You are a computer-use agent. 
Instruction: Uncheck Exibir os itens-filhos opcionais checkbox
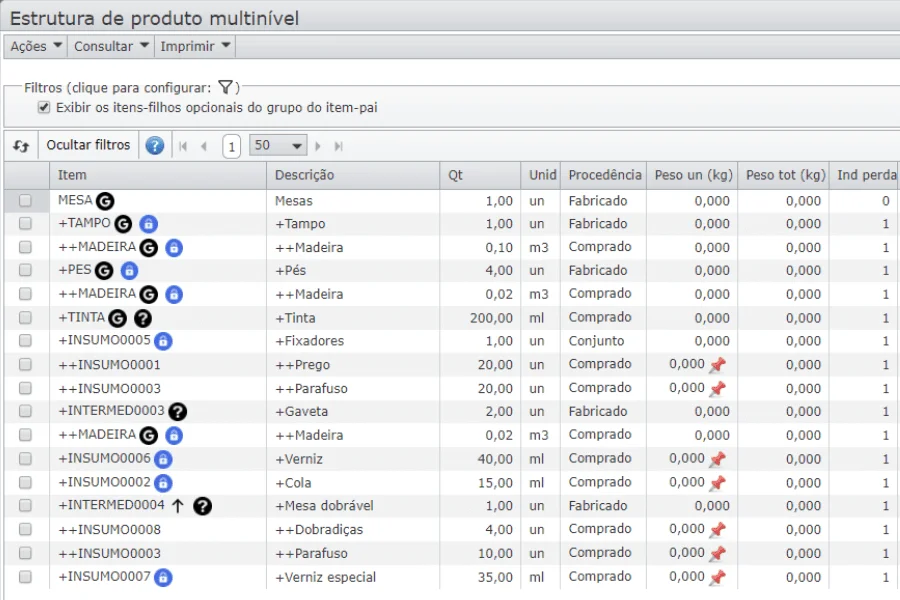click(44, 107)
